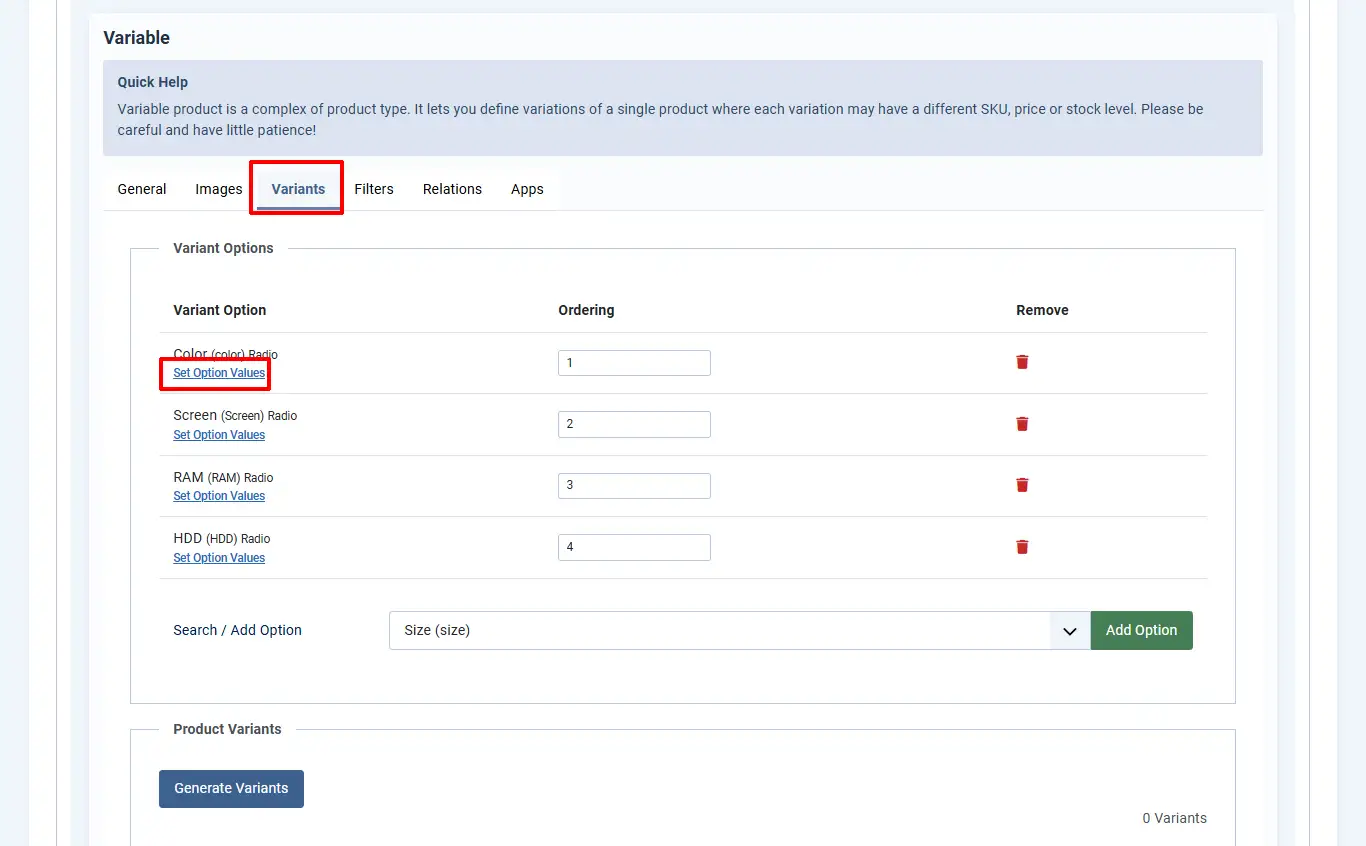
Task: Focus the Screen ordering input
Action: pyautogui.click(x=634, y=424)
